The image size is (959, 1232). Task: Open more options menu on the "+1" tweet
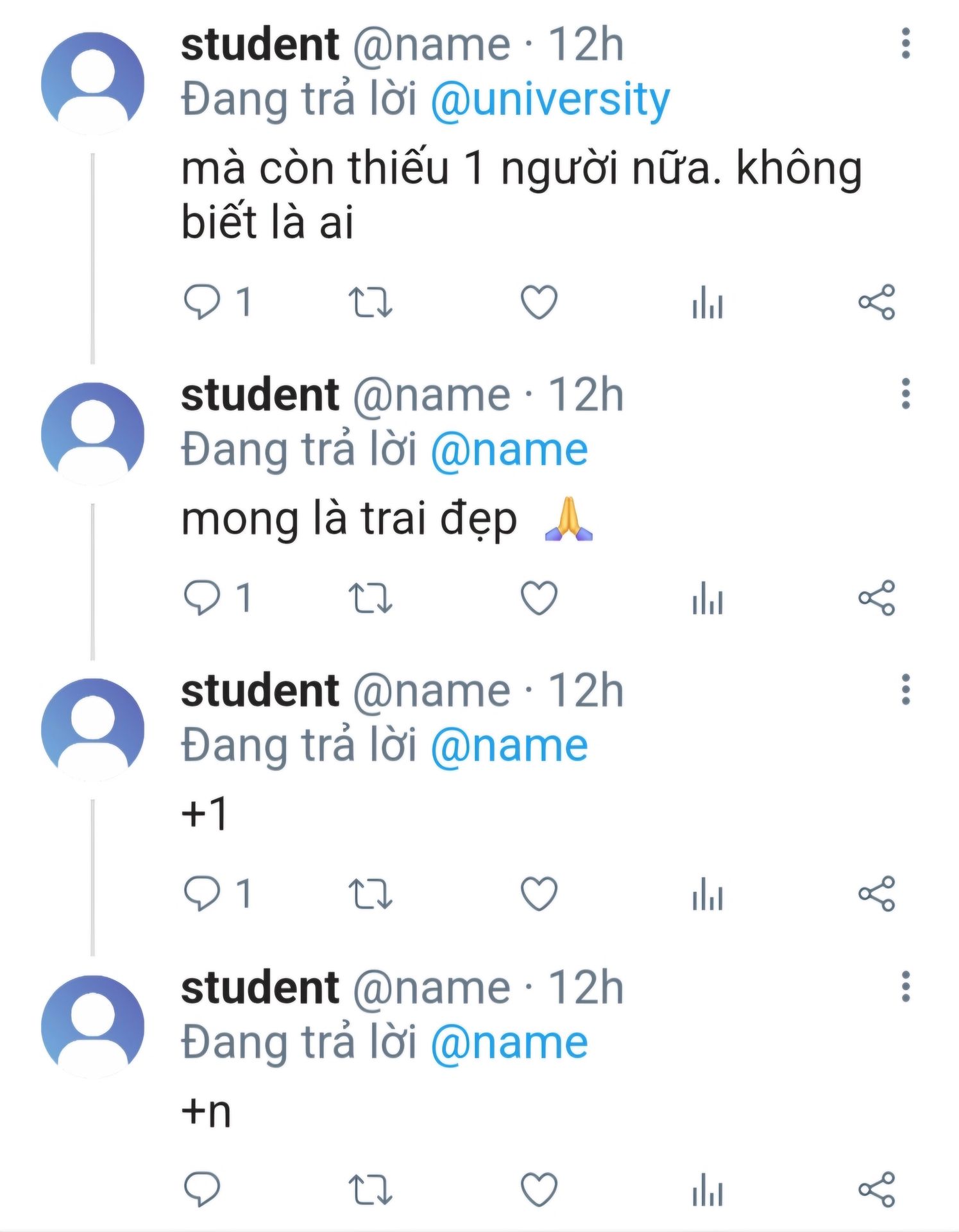click(x=906, y=690)
